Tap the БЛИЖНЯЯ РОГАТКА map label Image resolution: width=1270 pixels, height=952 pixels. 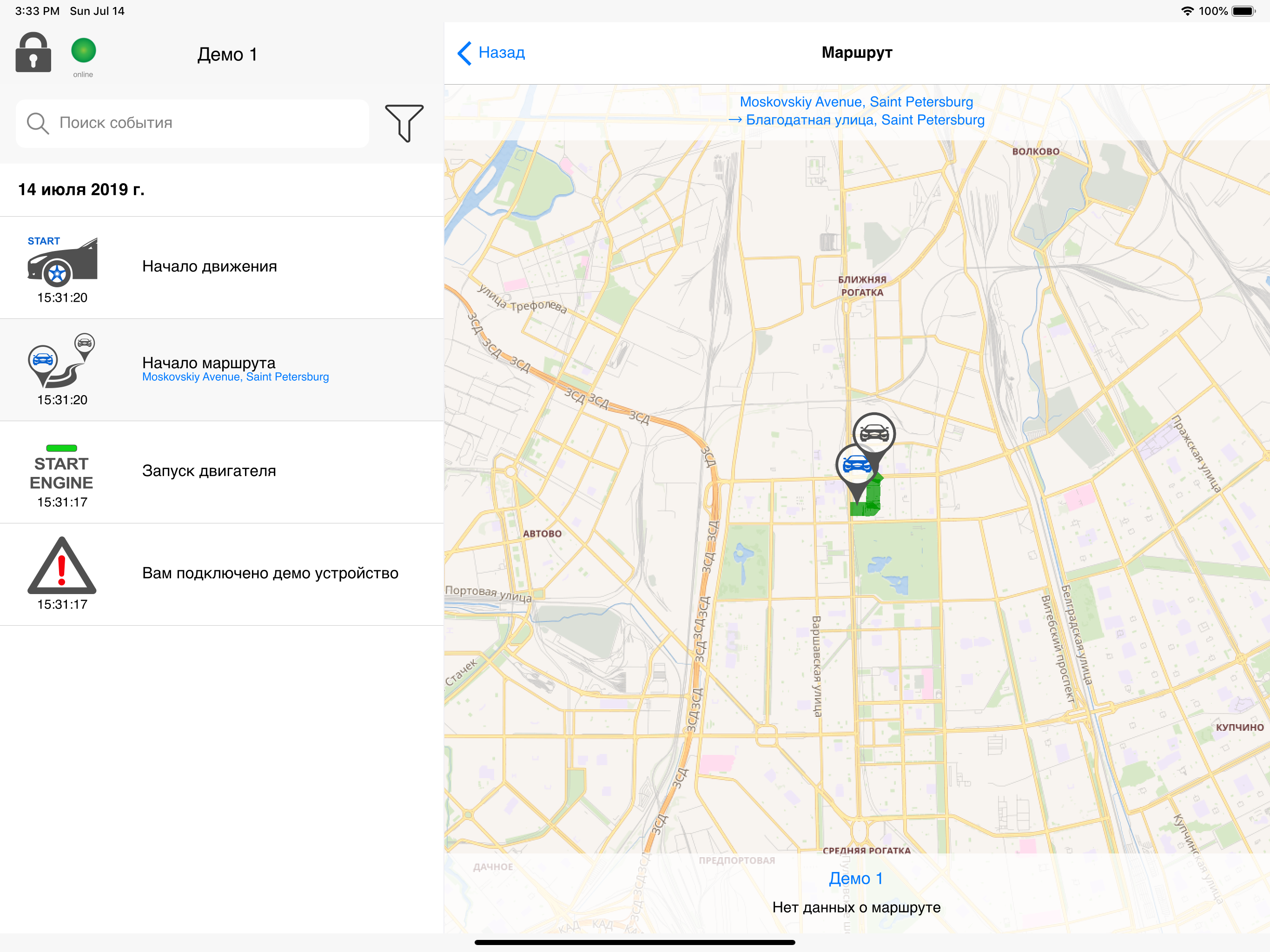862,286
